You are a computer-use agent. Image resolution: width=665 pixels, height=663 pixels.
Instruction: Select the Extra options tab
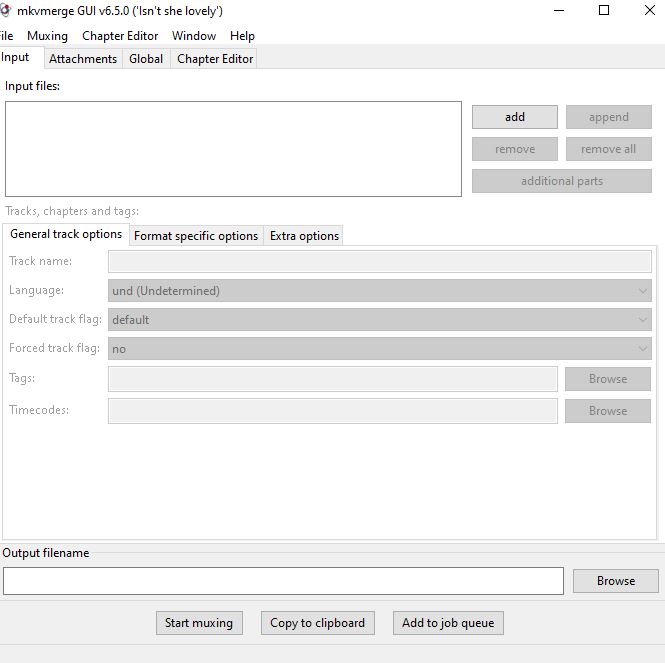304,236
